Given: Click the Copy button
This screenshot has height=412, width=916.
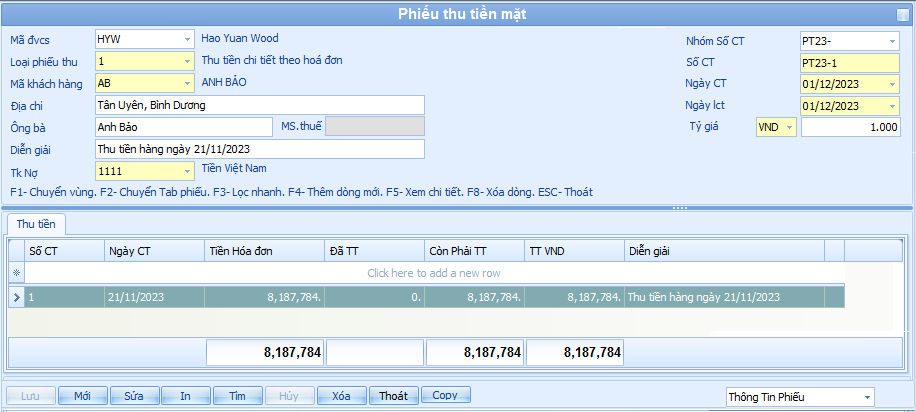Looking at the screenshot, I should click(x=445, y=396).
